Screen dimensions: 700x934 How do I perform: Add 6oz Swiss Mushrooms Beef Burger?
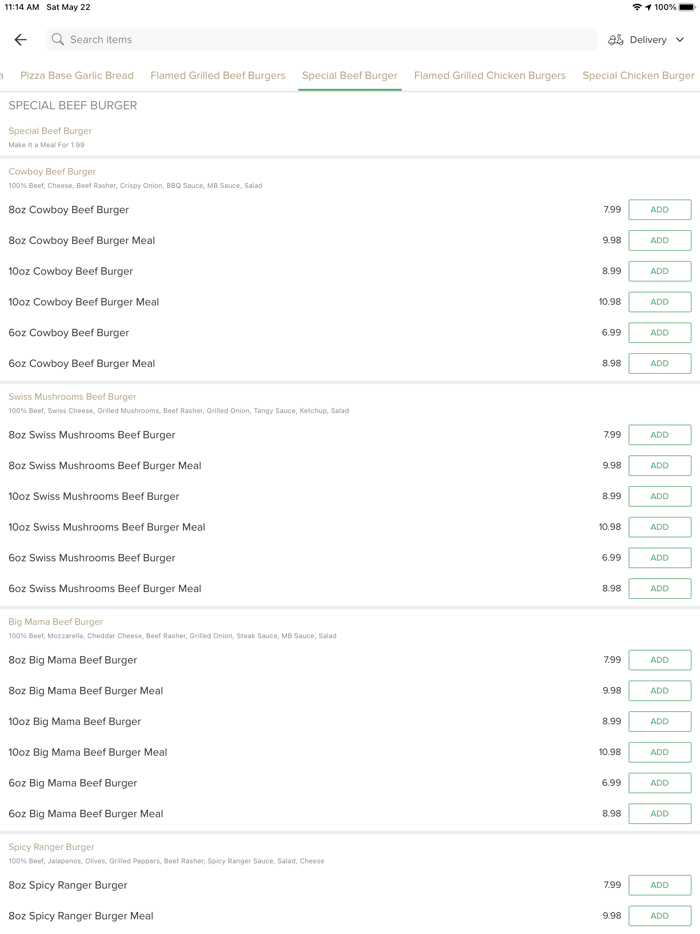tap(659, 558)
